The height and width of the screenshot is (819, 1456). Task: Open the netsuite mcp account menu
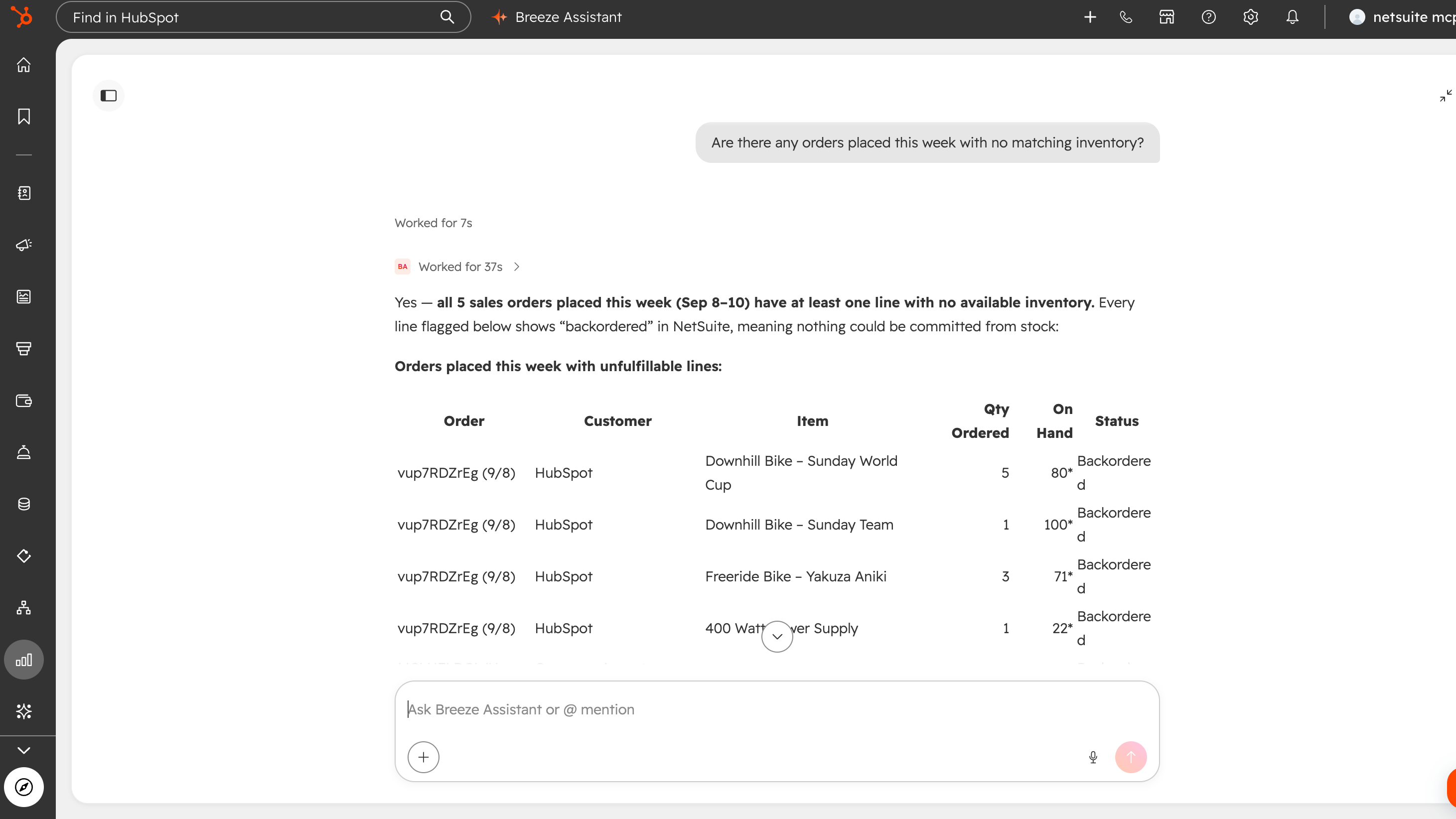coord(1402,17)
